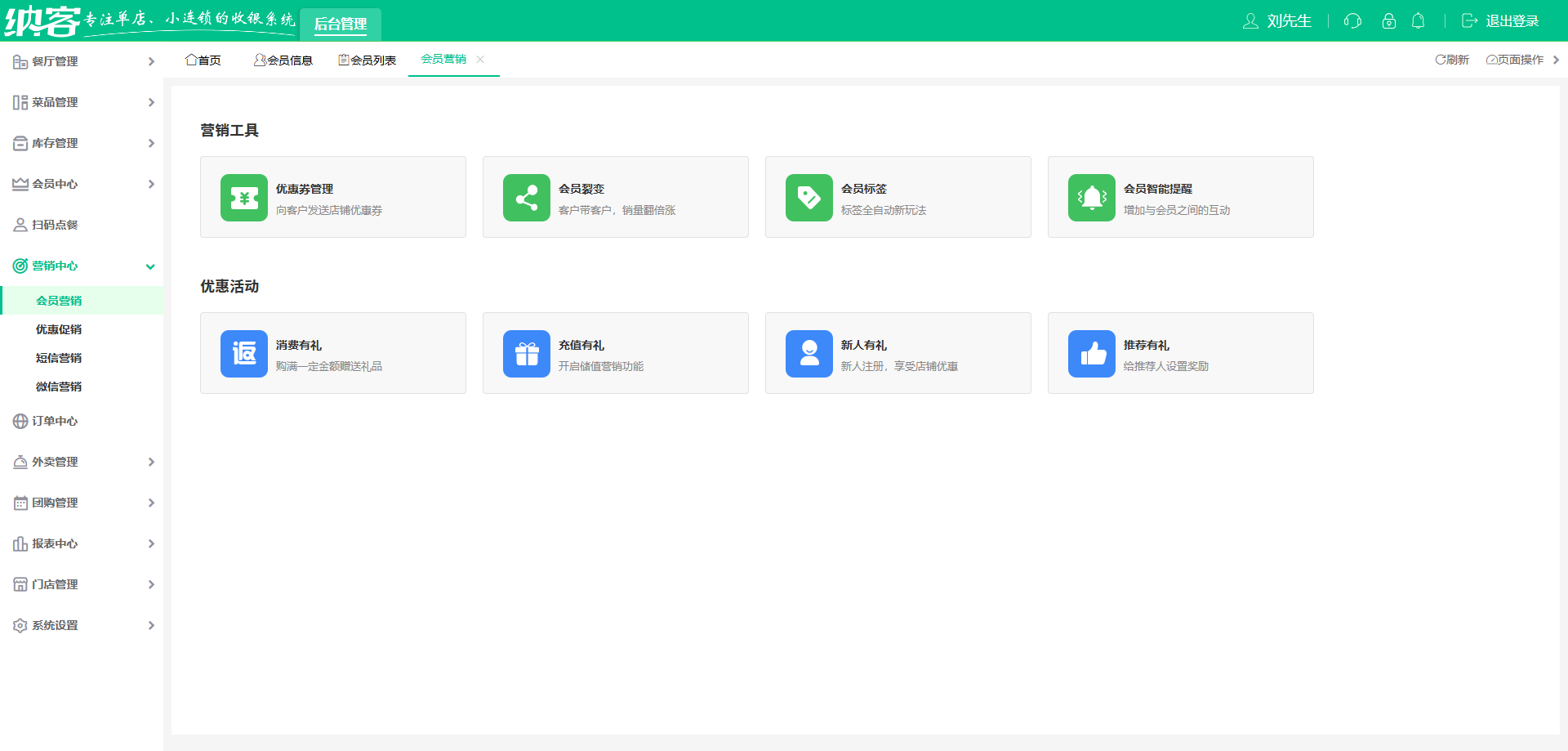Viewport: 1568px width, 751px height.
Task: Open notifications bell in top header
Action: tap(1419, 21)
